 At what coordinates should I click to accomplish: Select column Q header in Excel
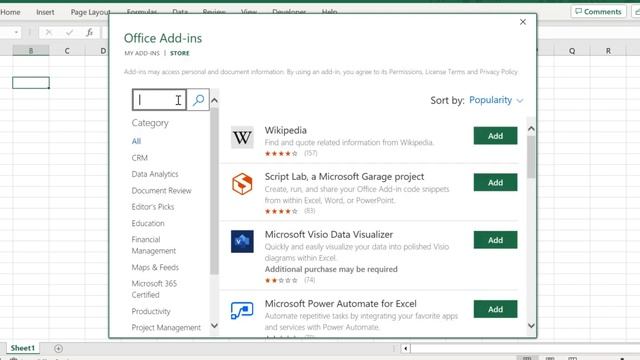coord(572,51)
